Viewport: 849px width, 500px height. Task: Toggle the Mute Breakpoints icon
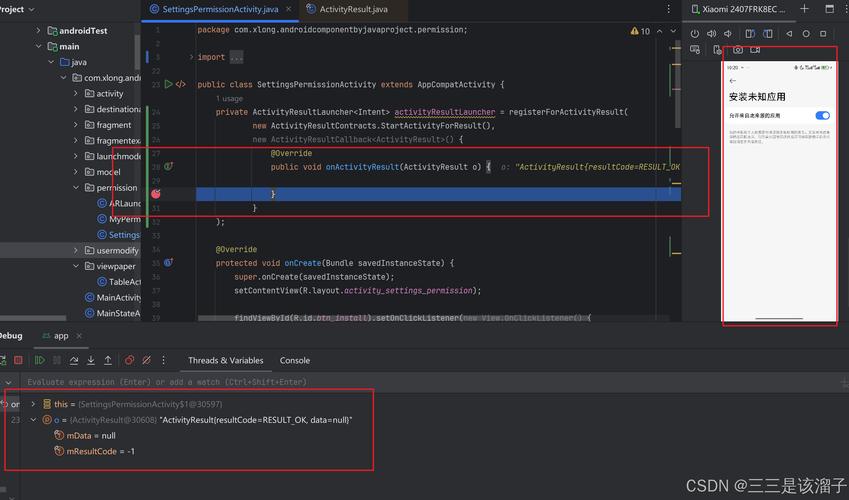[x=145, y=360]
